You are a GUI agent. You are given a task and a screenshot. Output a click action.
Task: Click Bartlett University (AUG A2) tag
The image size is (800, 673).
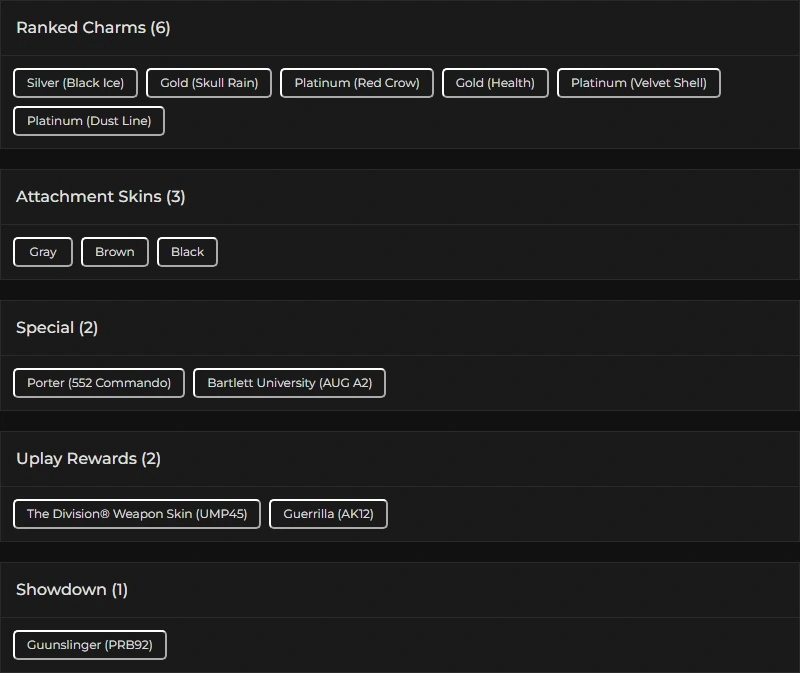click(289, 383)
